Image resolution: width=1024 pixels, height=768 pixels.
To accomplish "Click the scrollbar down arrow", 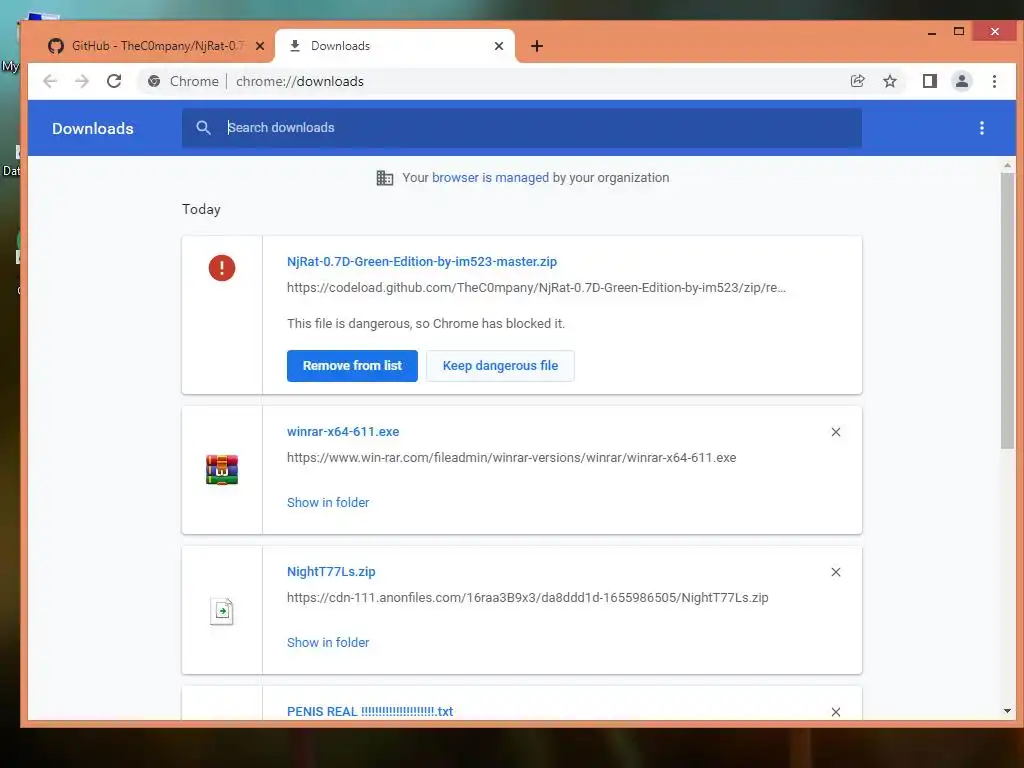I will point(1007,711).
